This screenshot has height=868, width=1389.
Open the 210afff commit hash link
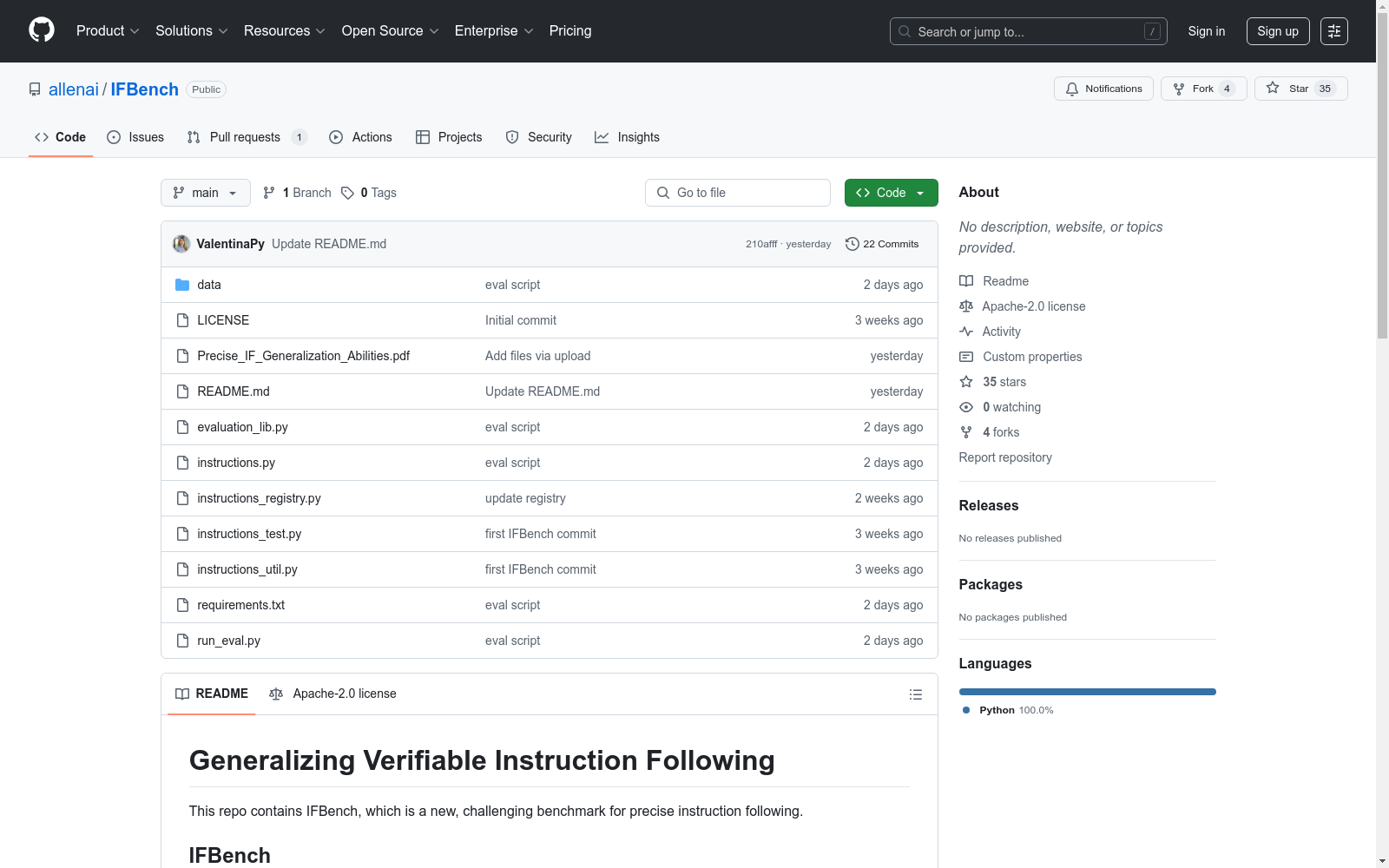click(x=761, y=244)
